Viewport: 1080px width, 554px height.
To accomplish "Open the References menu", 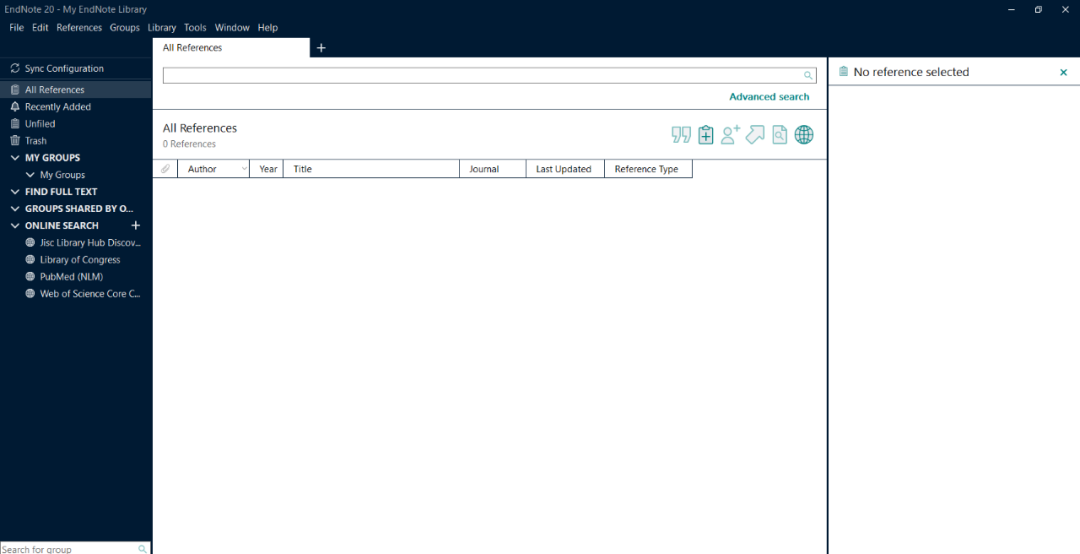I will (79, 28).
